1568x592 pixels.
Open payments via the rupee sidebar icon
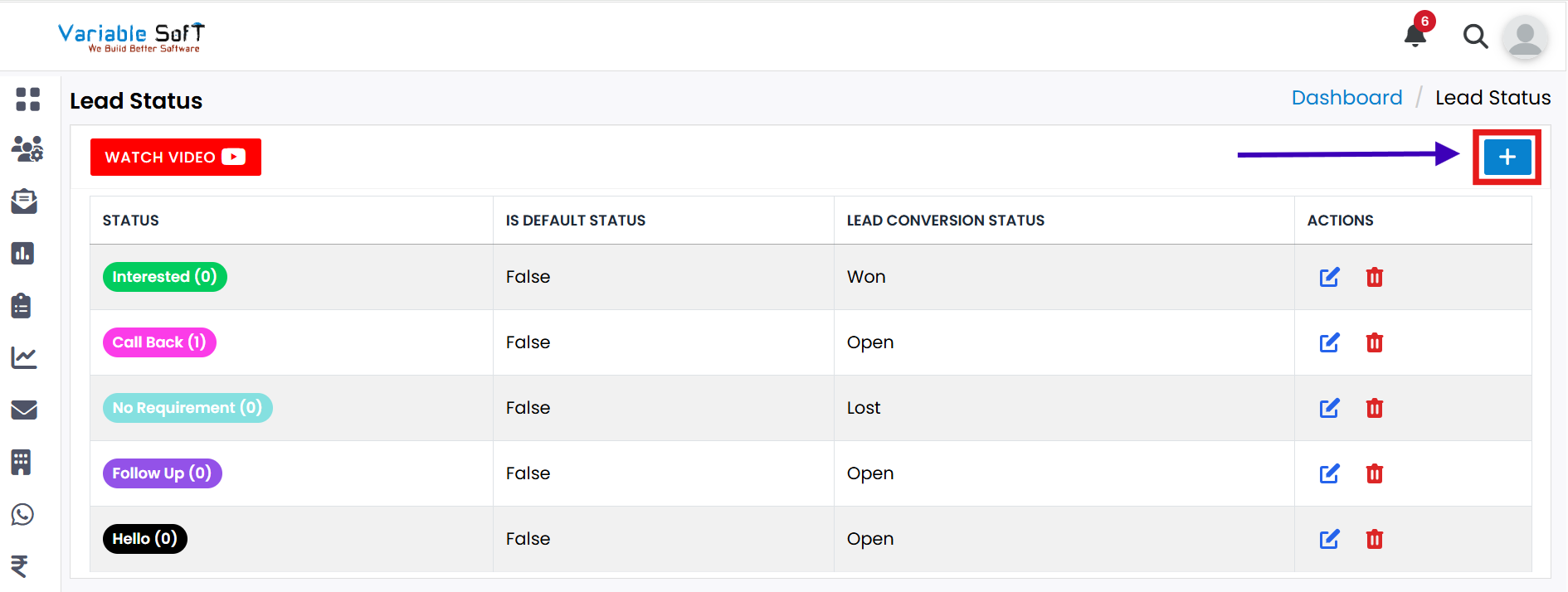(x=22, y=565)
